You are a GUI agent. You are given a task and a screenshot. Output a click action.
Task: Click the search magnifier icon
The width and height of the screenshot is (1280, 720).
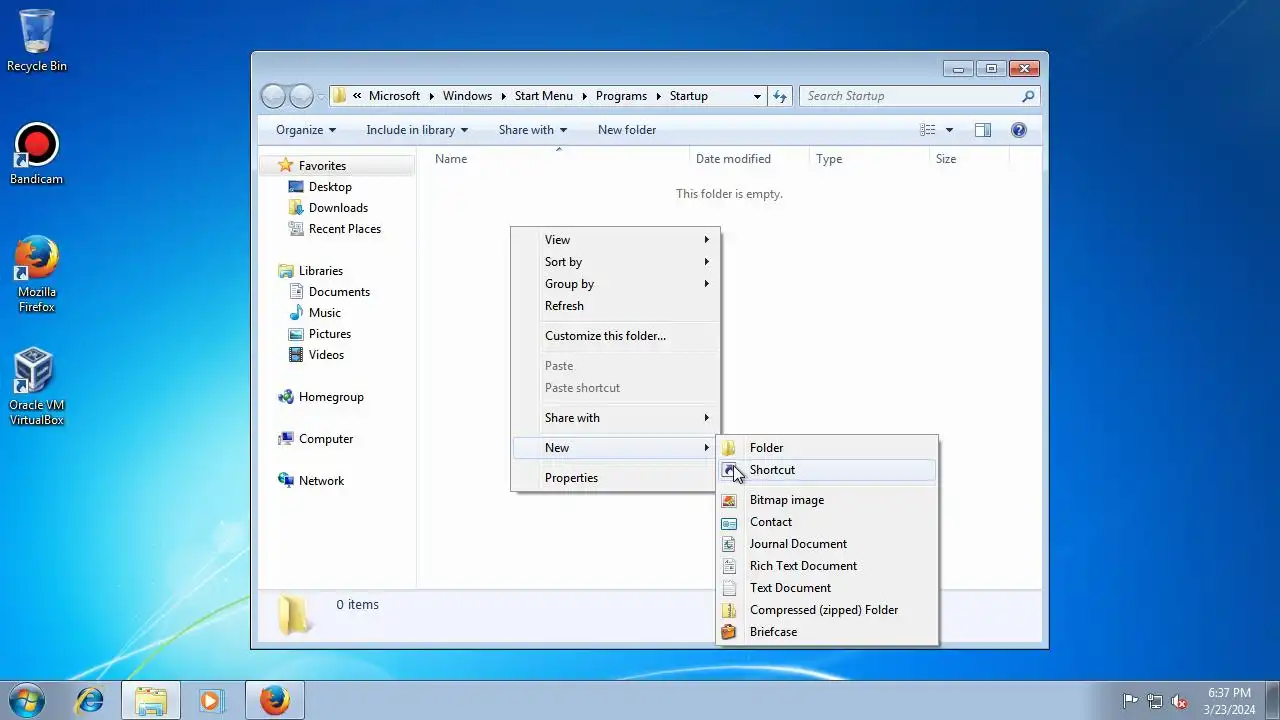coord(1028,96)
